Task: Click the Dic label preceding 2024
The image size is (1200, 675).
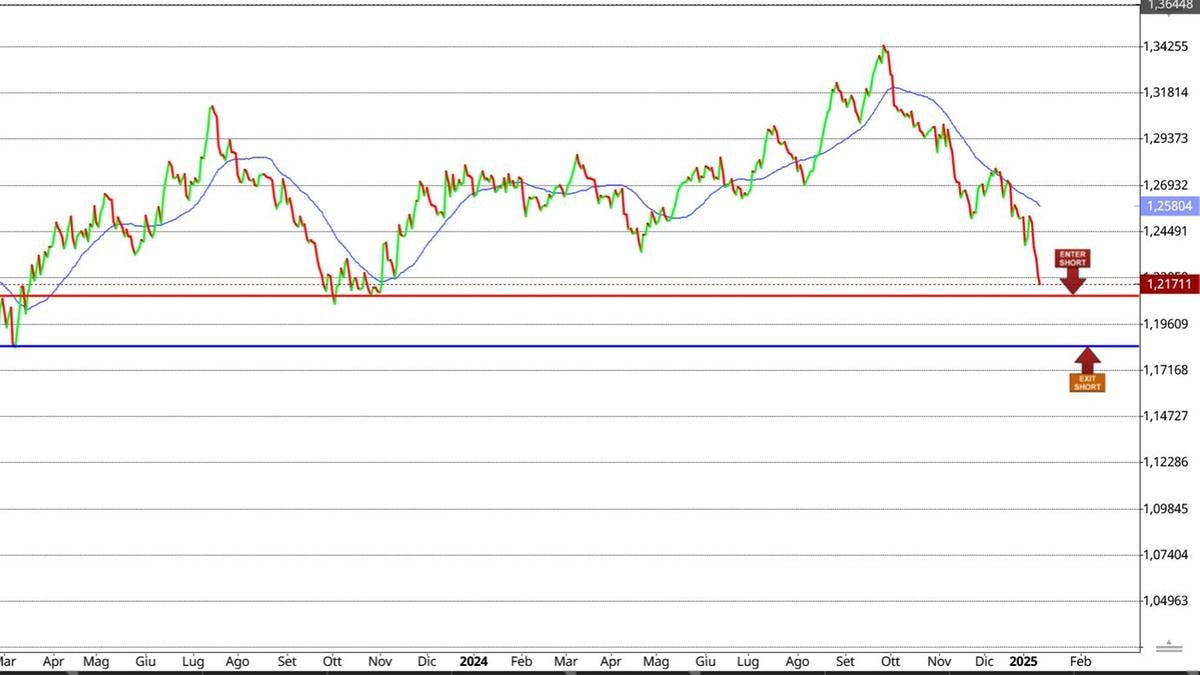Action: point(427,662)
